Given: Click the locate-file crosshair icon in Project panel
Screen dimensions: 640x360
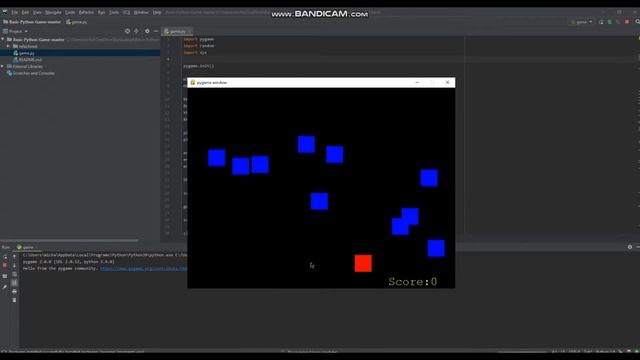Looking at the screenshot, I should 127,31.
